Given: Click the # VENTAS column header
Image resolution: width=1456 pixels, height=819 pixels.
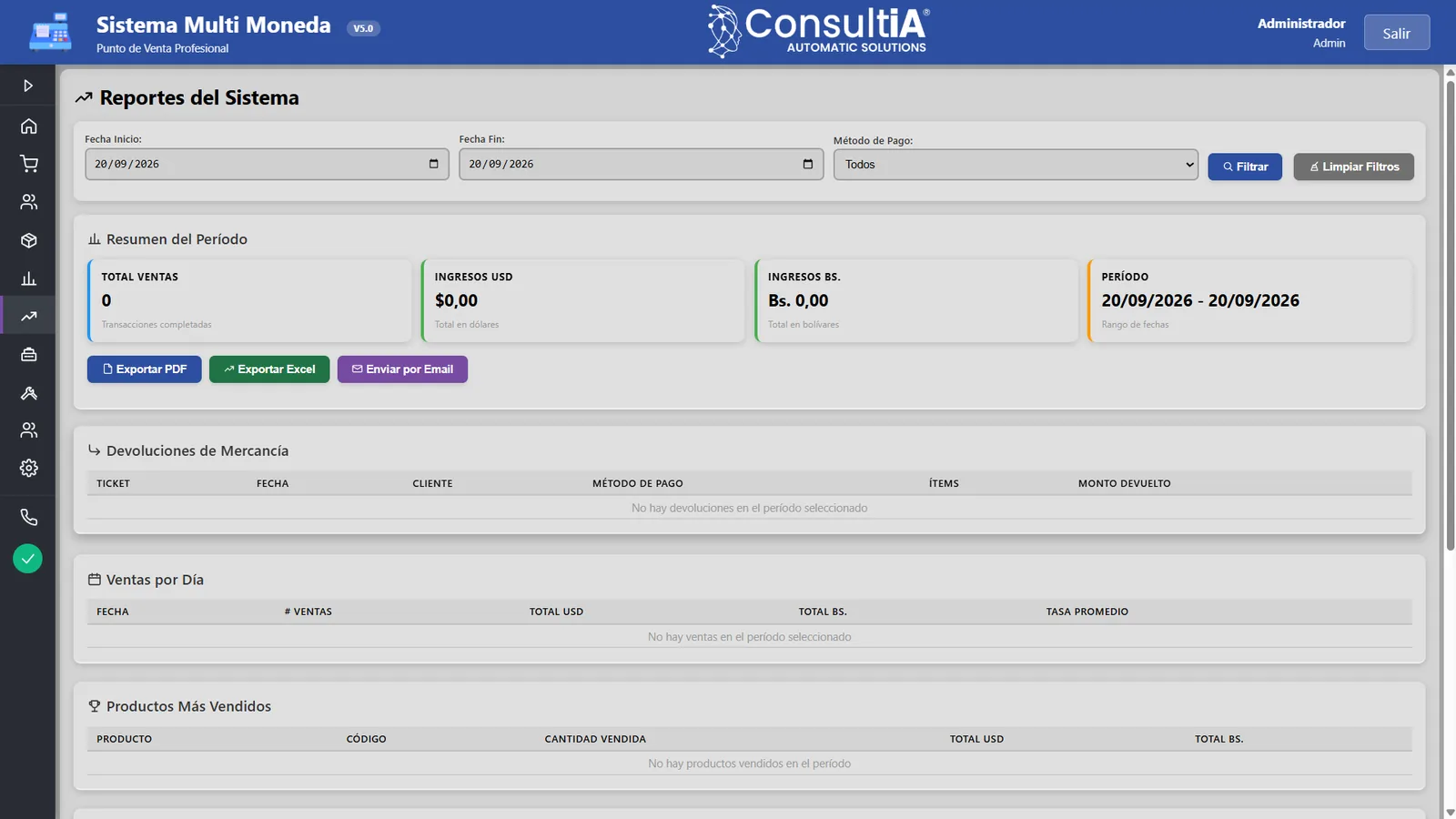Looking at the screenshot, I should 308,612.
